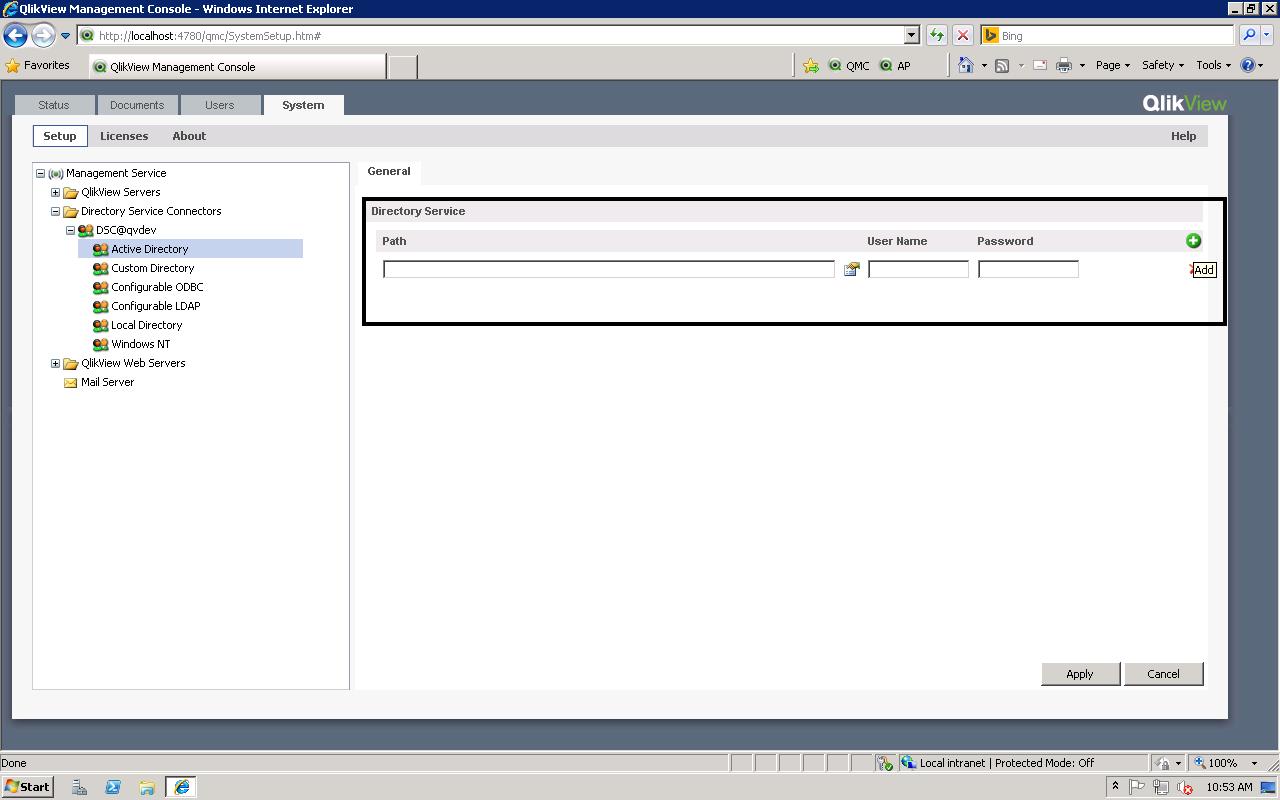Click the green add row icon
This screenshot has height=800, width=1280.
1193,241
